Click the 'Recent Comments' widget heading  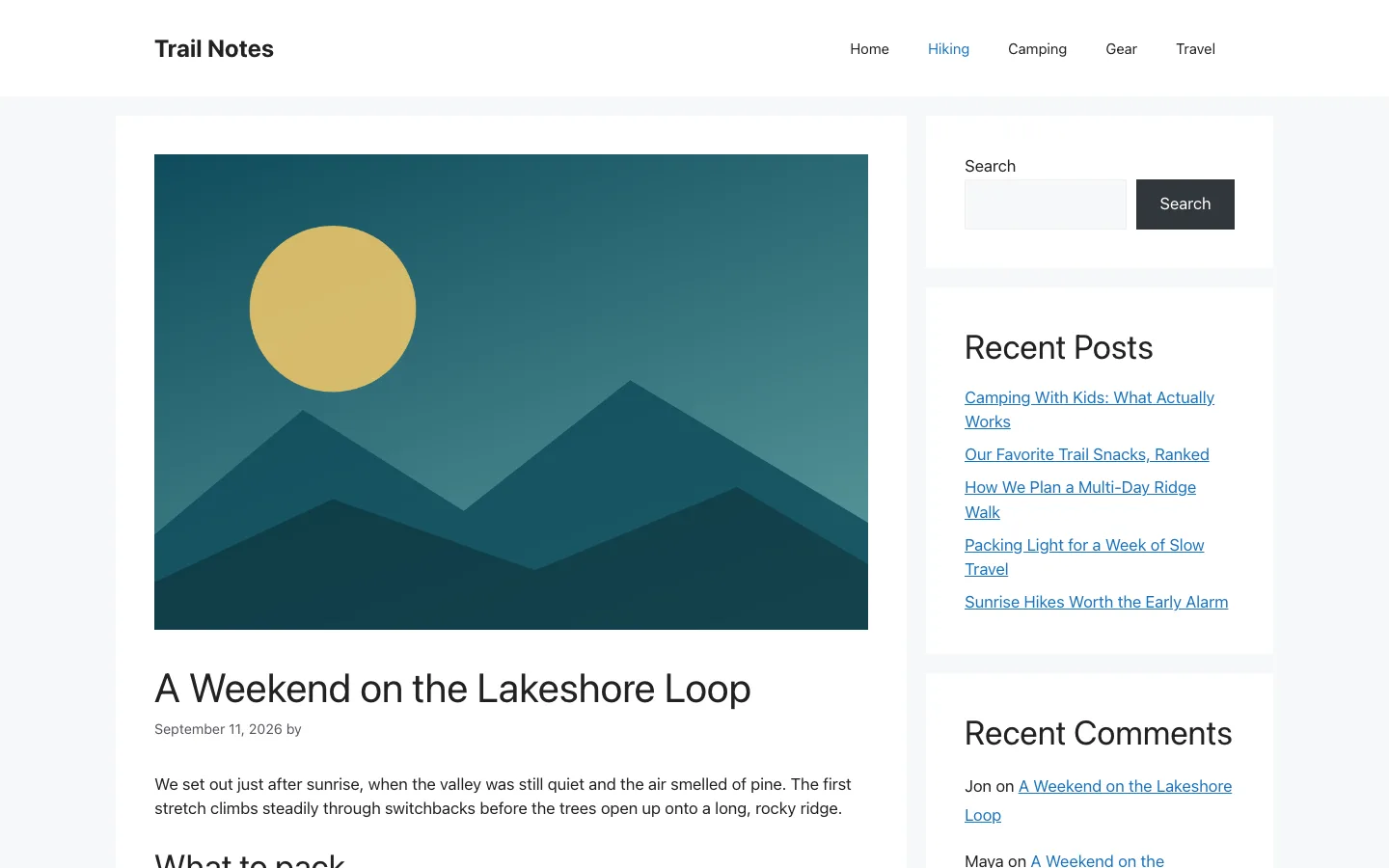[1099, 733]
